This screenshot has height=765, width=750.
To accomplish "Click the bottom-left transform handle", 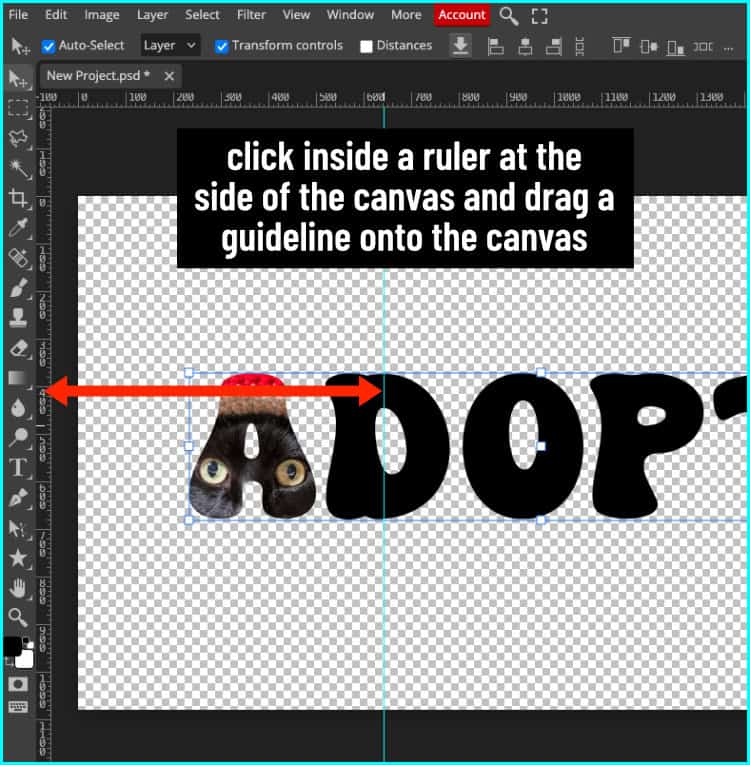I will 189,520.
